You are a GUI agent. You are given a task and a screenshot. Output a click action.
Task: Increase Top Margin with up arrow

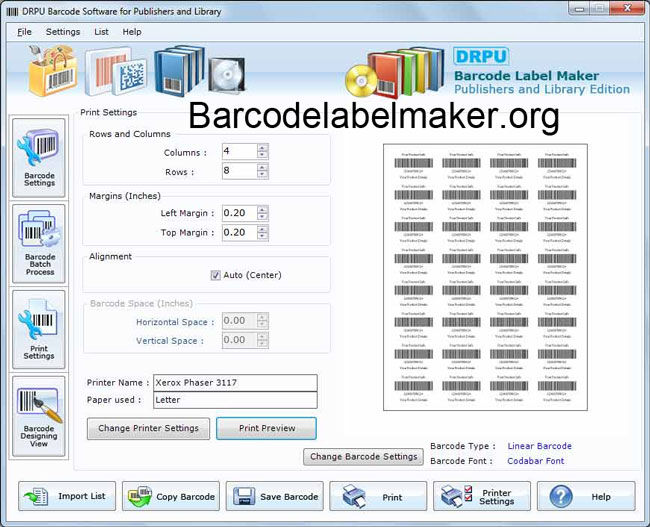tap(262, 229)
